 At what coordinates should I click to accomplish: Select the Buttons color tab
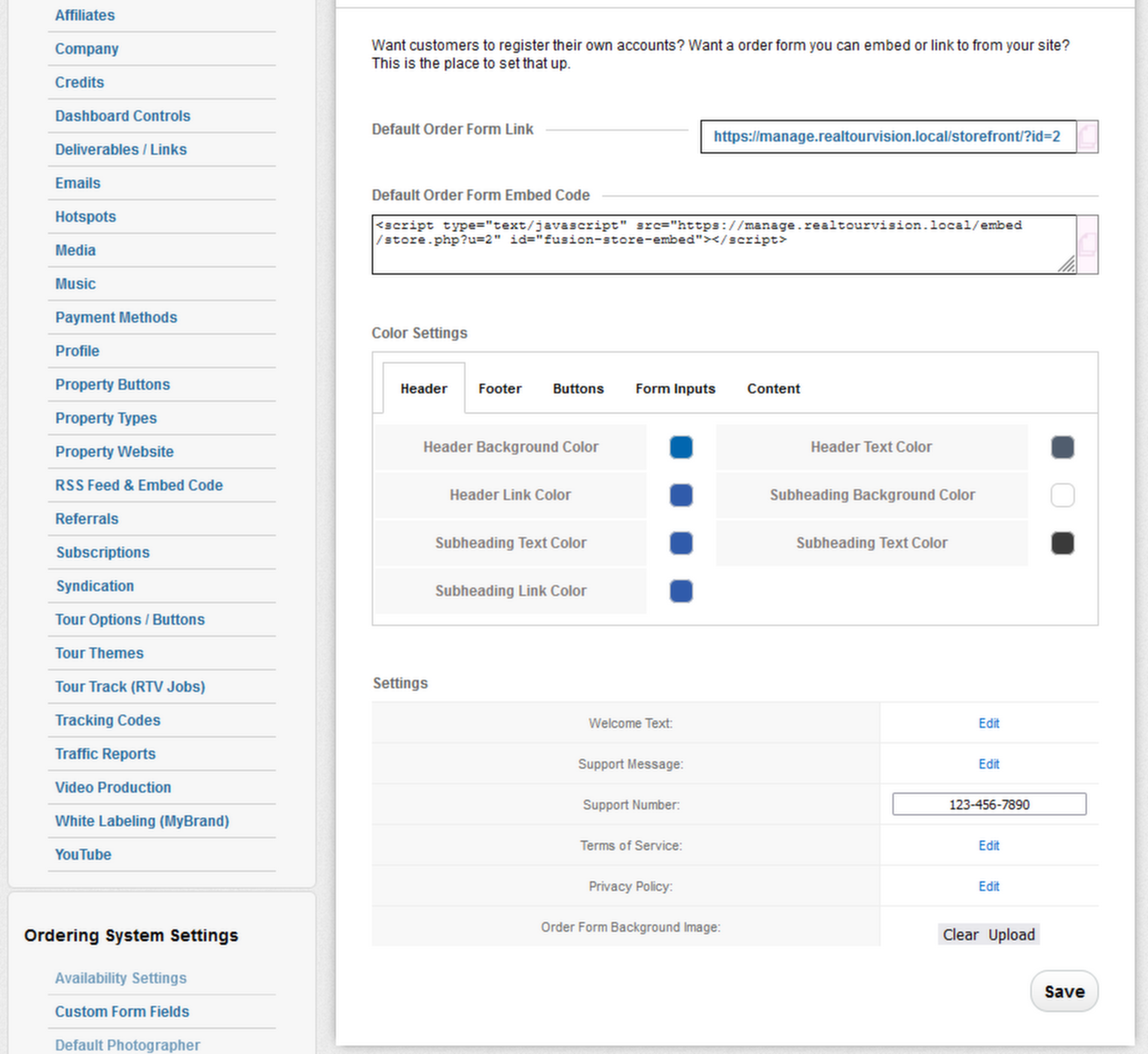(x=578, y=389)
